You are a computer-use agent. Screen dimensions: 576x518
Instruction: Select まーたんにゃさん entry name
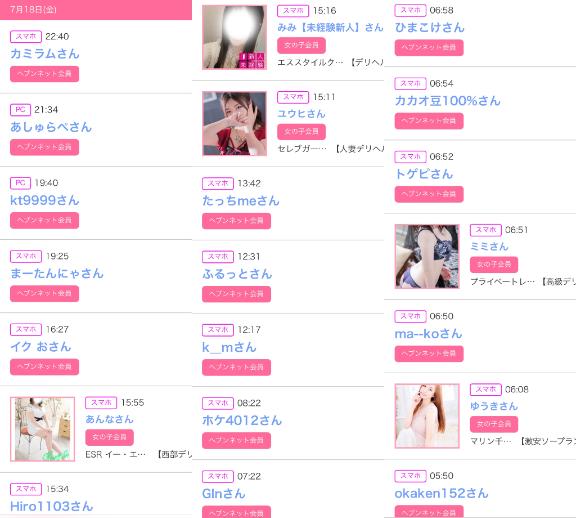point(57,273)
